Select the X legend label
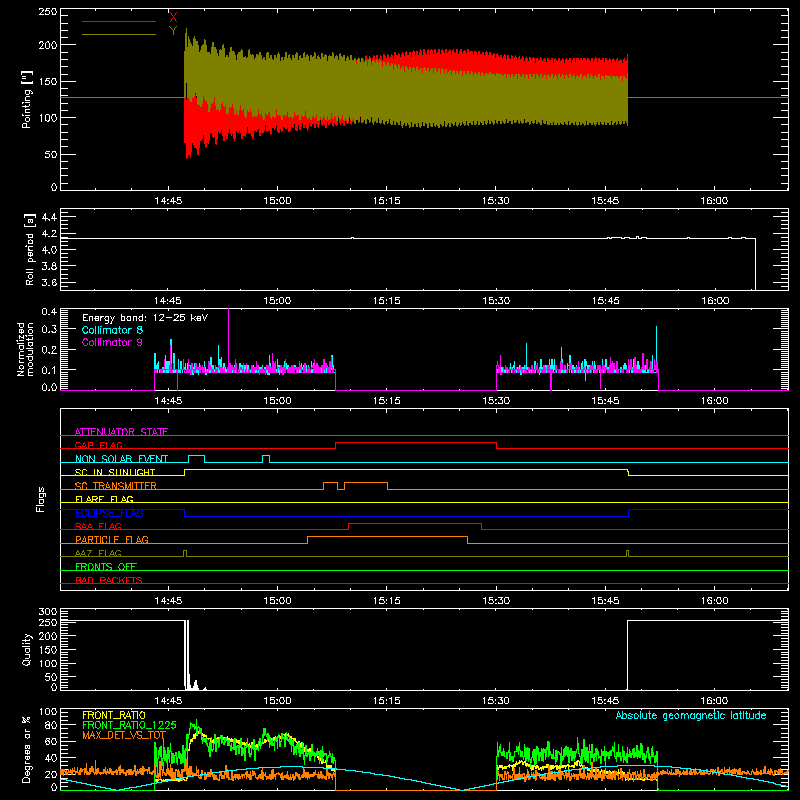800x800 pixels. click(x=173, y=17)
